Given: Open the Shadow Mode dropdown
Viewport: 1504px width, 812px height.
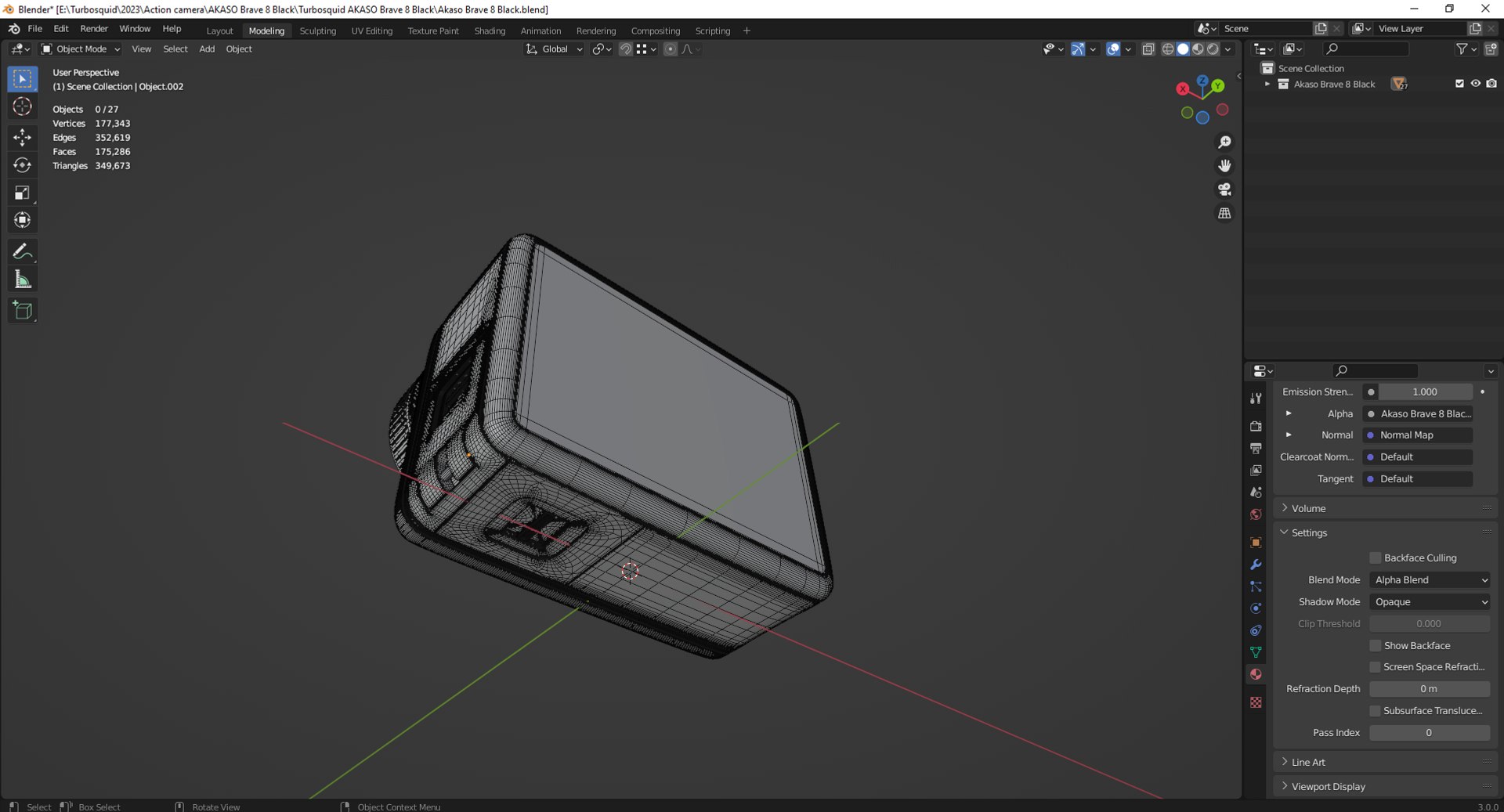Looking at the screenshot, I should click(x=1430, y=601).
